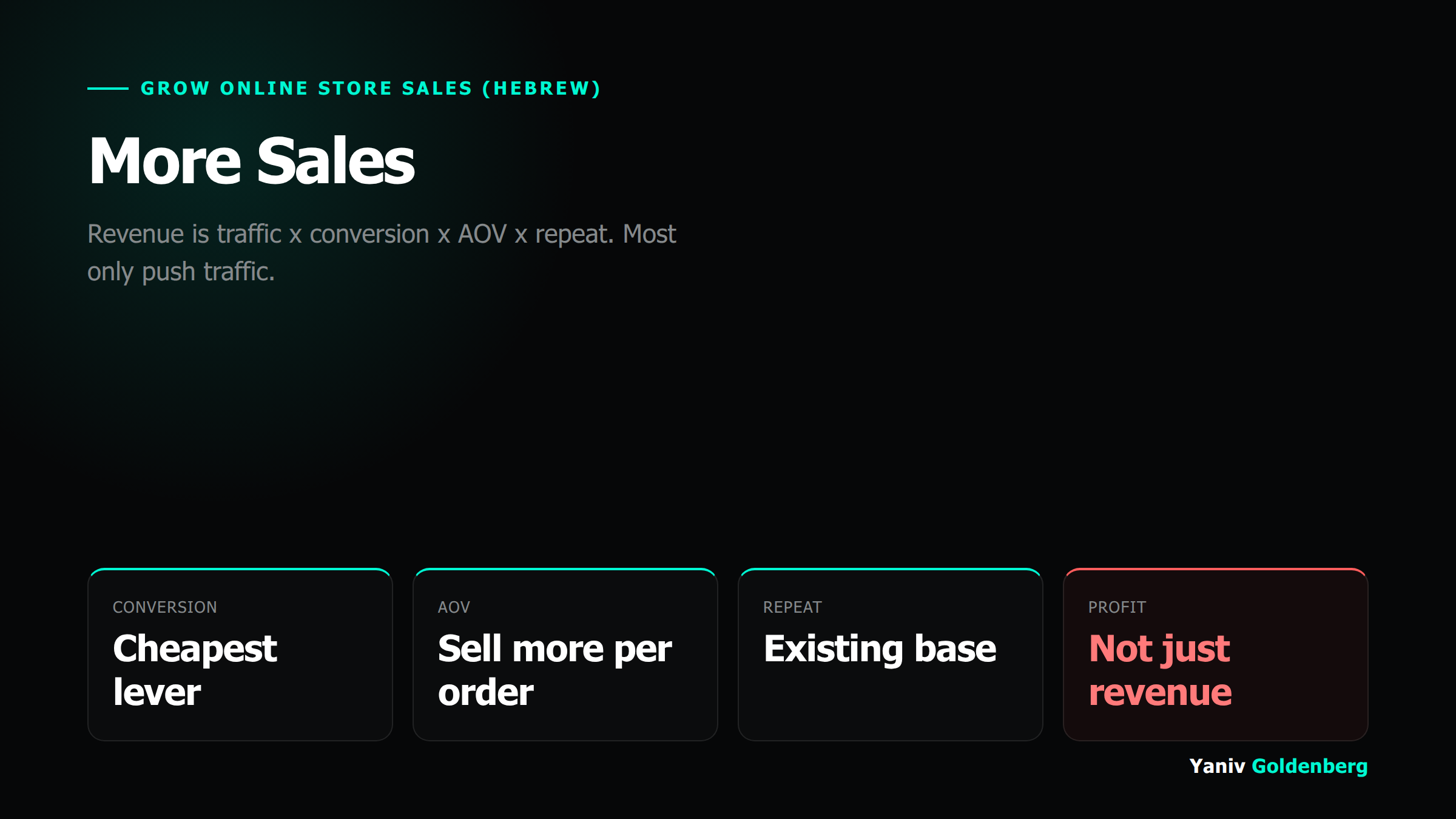Image resolution: width=1456 pixels, height=819 pixels.
Task: Click the Cheapest lever heading
Action: point(195,670)
